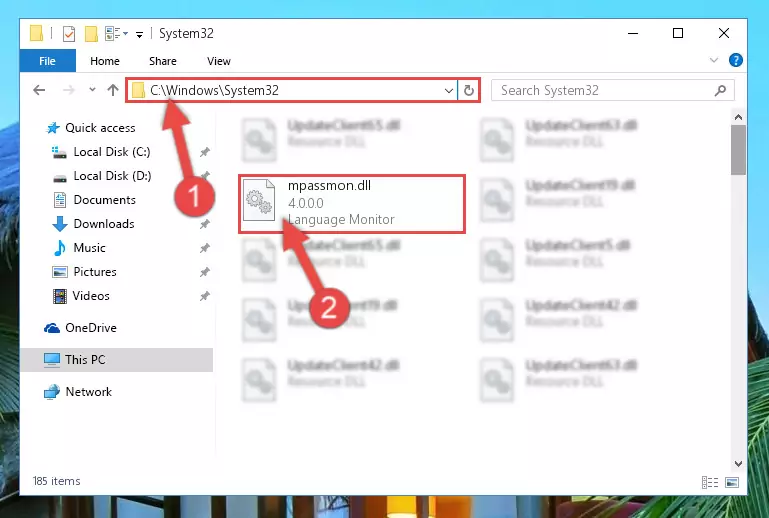Open the Help question mark icon
769x518 pixels.
coord(736,60)
